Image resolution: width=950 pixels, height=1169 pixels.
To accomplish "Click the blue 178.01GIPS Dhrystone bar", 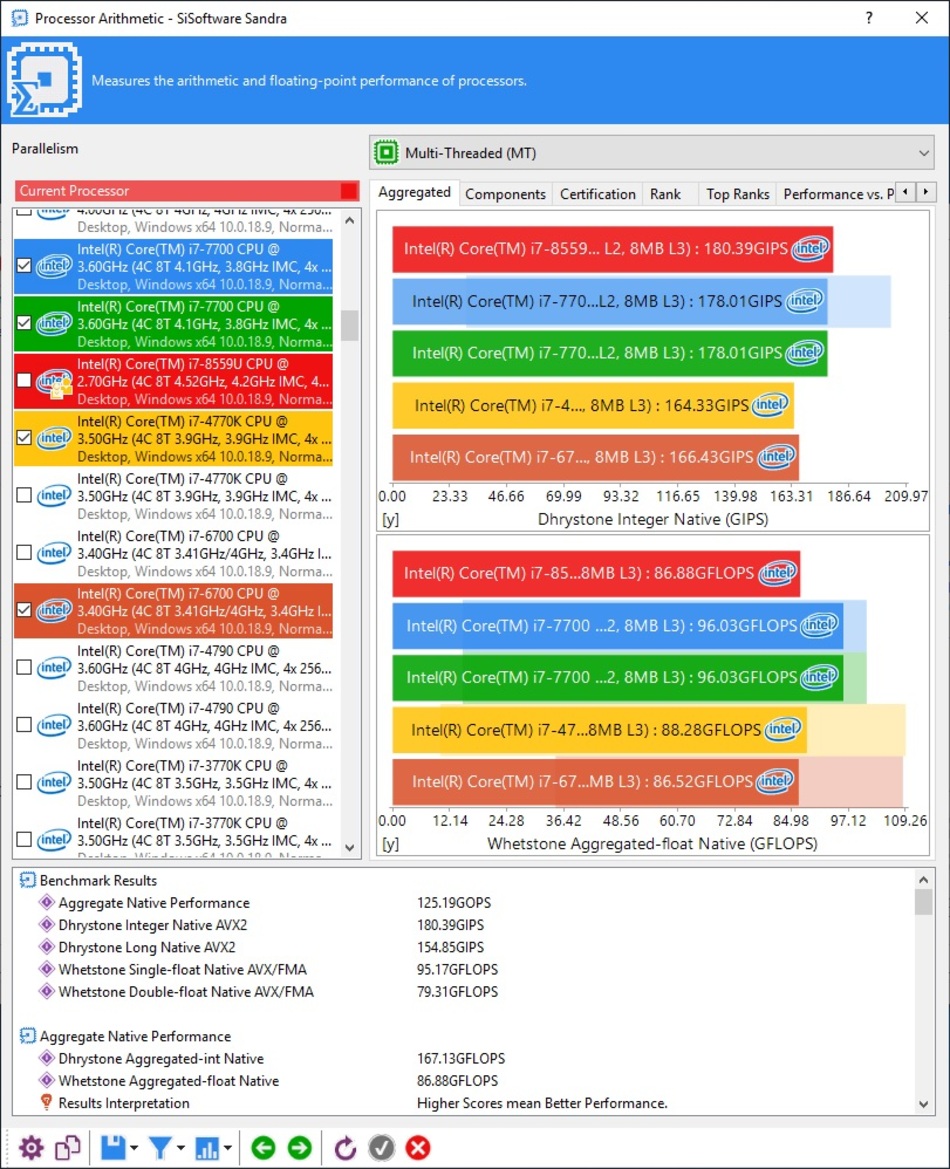I will (609, 301).
